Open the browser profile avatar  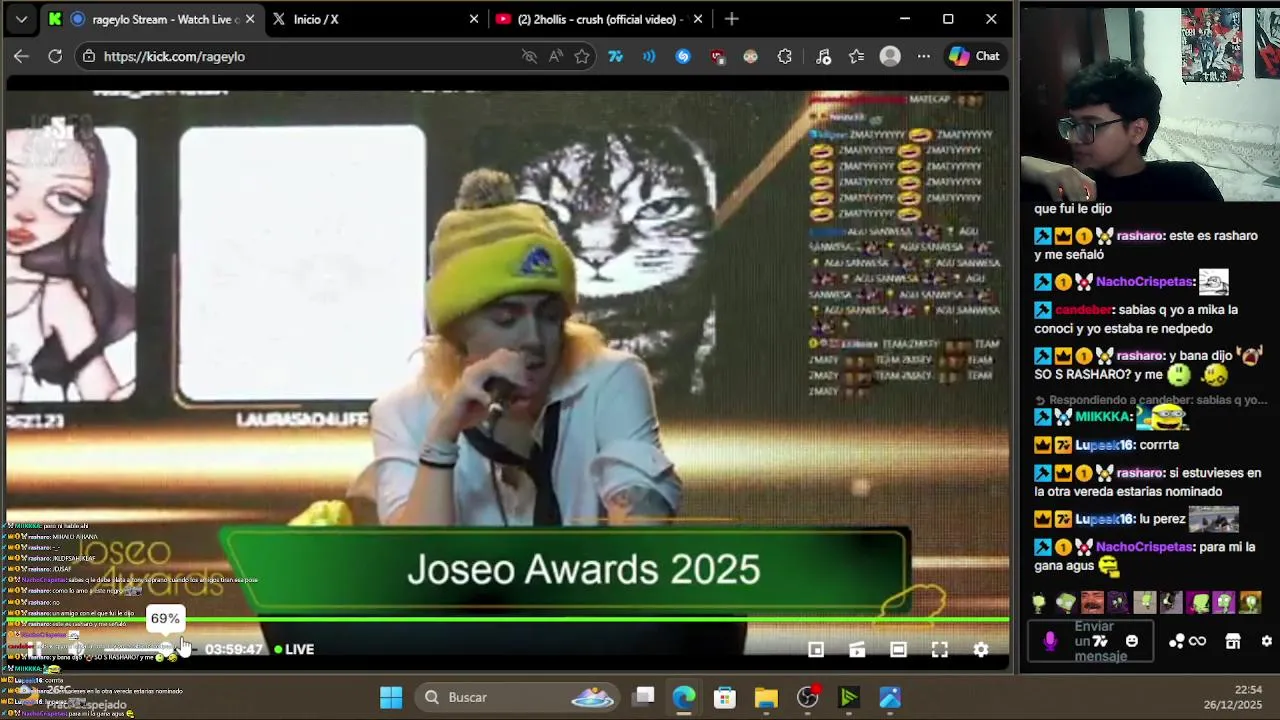[890, 56]
